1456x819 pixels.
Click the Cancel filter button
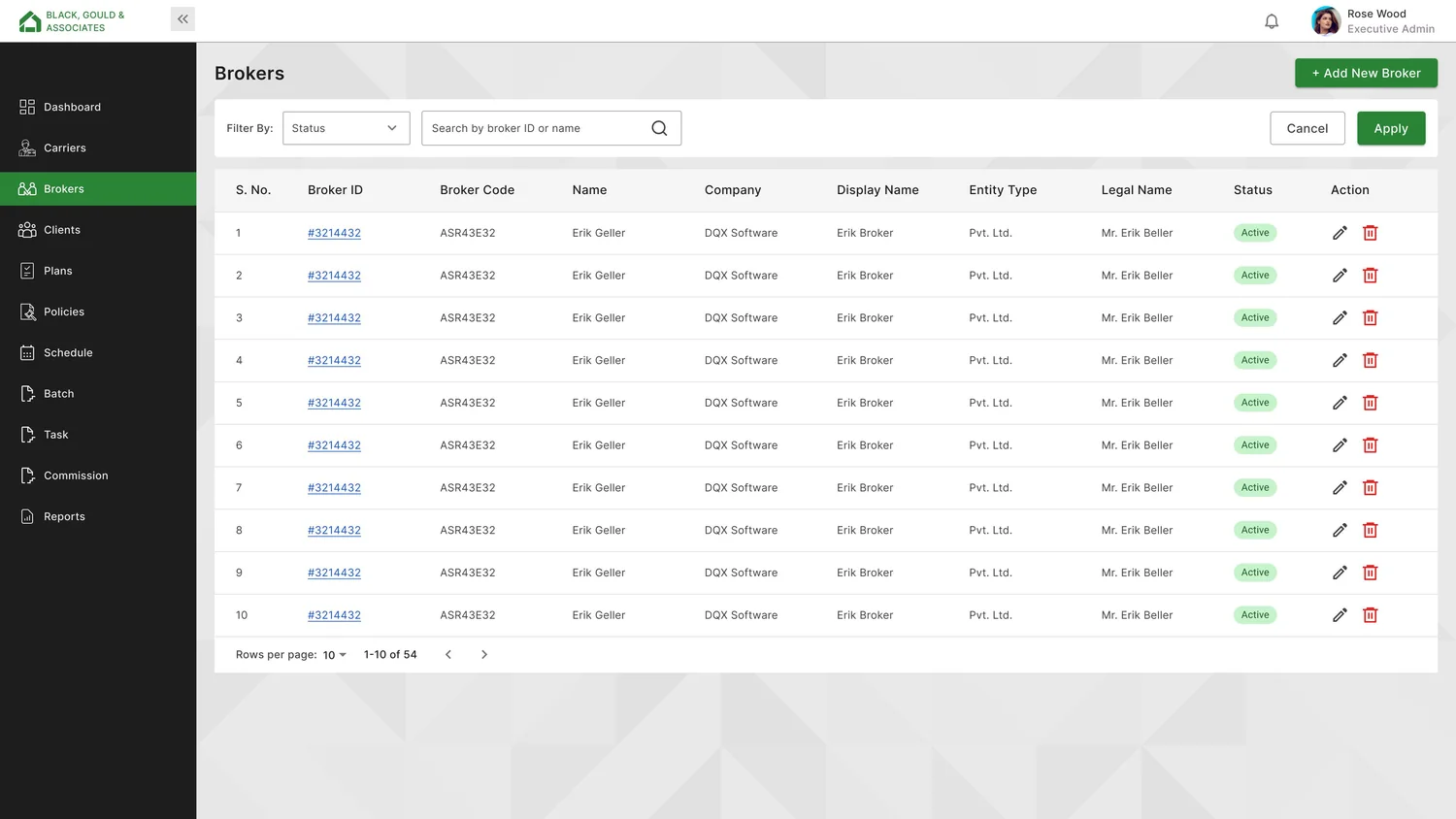[x=1307, y=128]
